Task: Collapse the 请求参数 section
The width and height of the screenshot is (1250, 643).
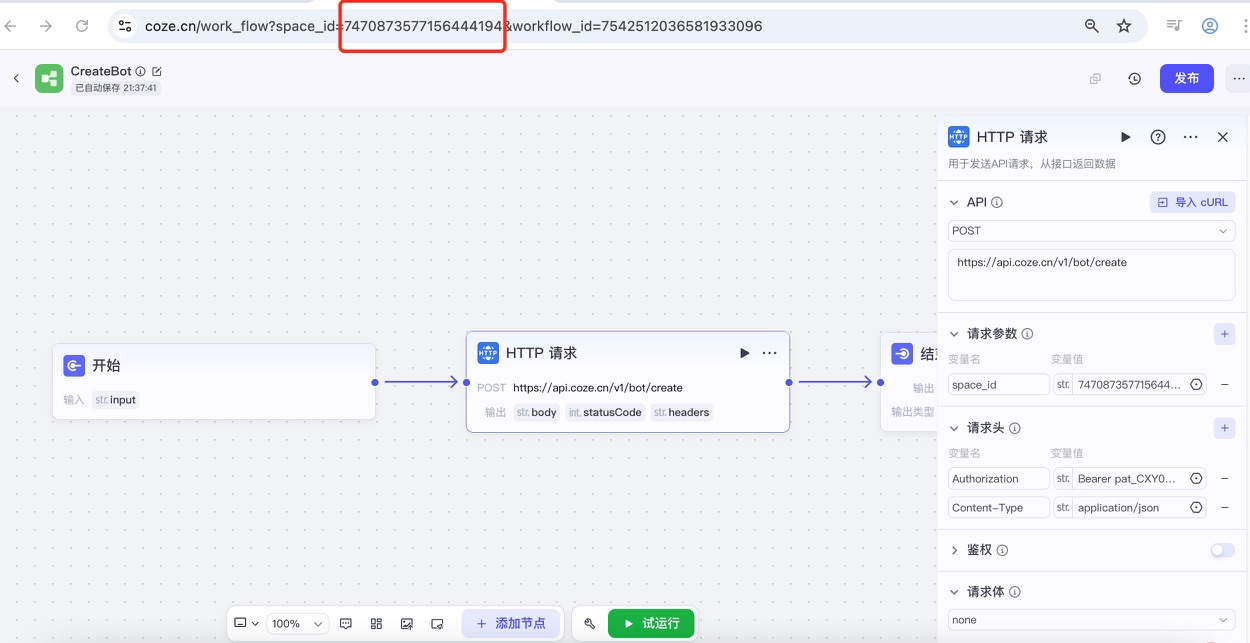Action: click(953, 334)
